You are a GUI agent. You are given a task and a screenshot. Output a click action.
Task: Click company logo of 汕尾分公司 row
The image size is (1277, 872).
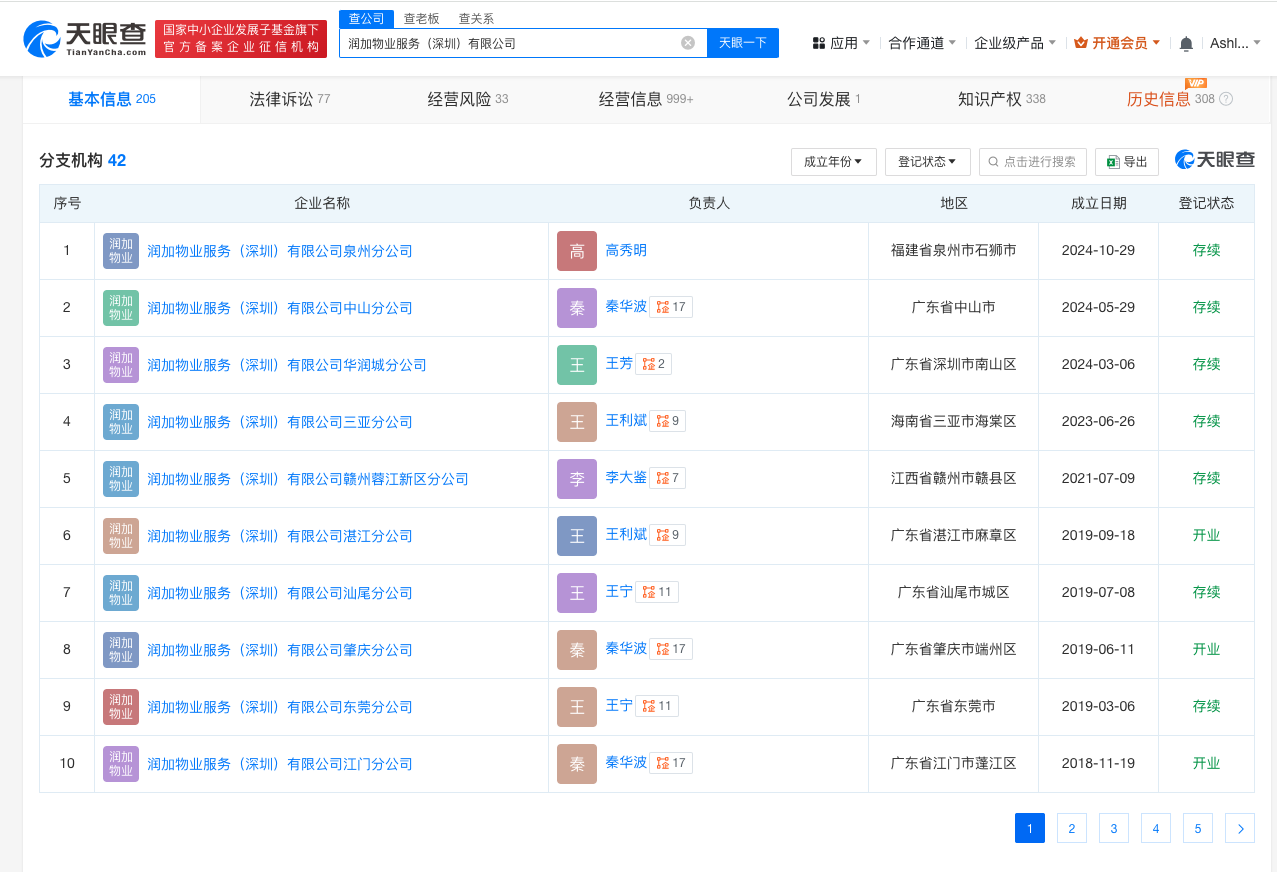[x=121, y=593]
